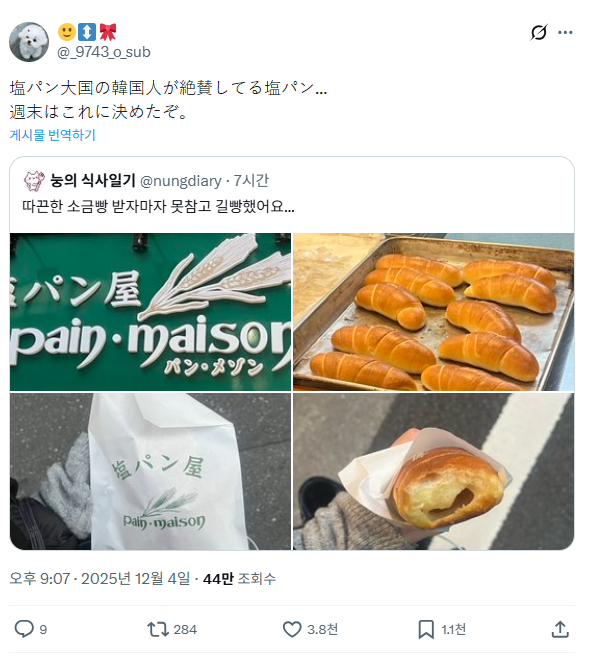Image resolution: width=591 pixels, height=657 pixels.
Task: Open the white paper bag photo
Action: [x=150, y=471]
